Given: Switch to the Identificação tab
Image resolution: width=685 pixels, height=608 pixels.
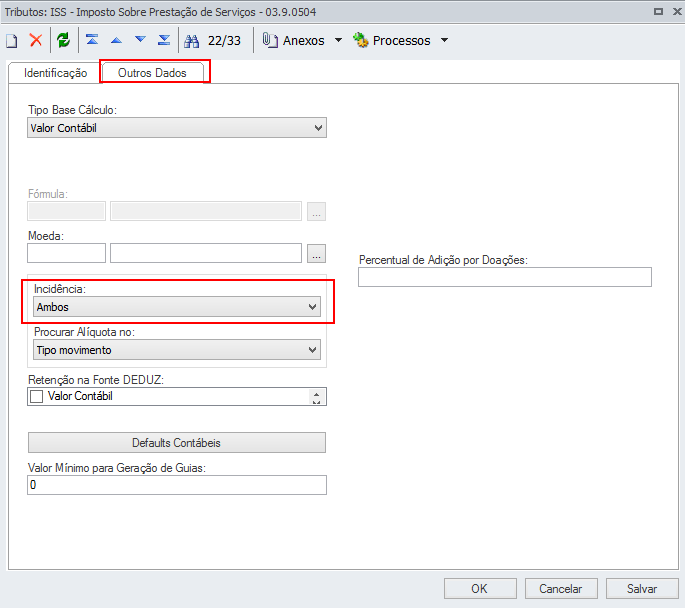Looking at the screenshot, I should 55,73.
